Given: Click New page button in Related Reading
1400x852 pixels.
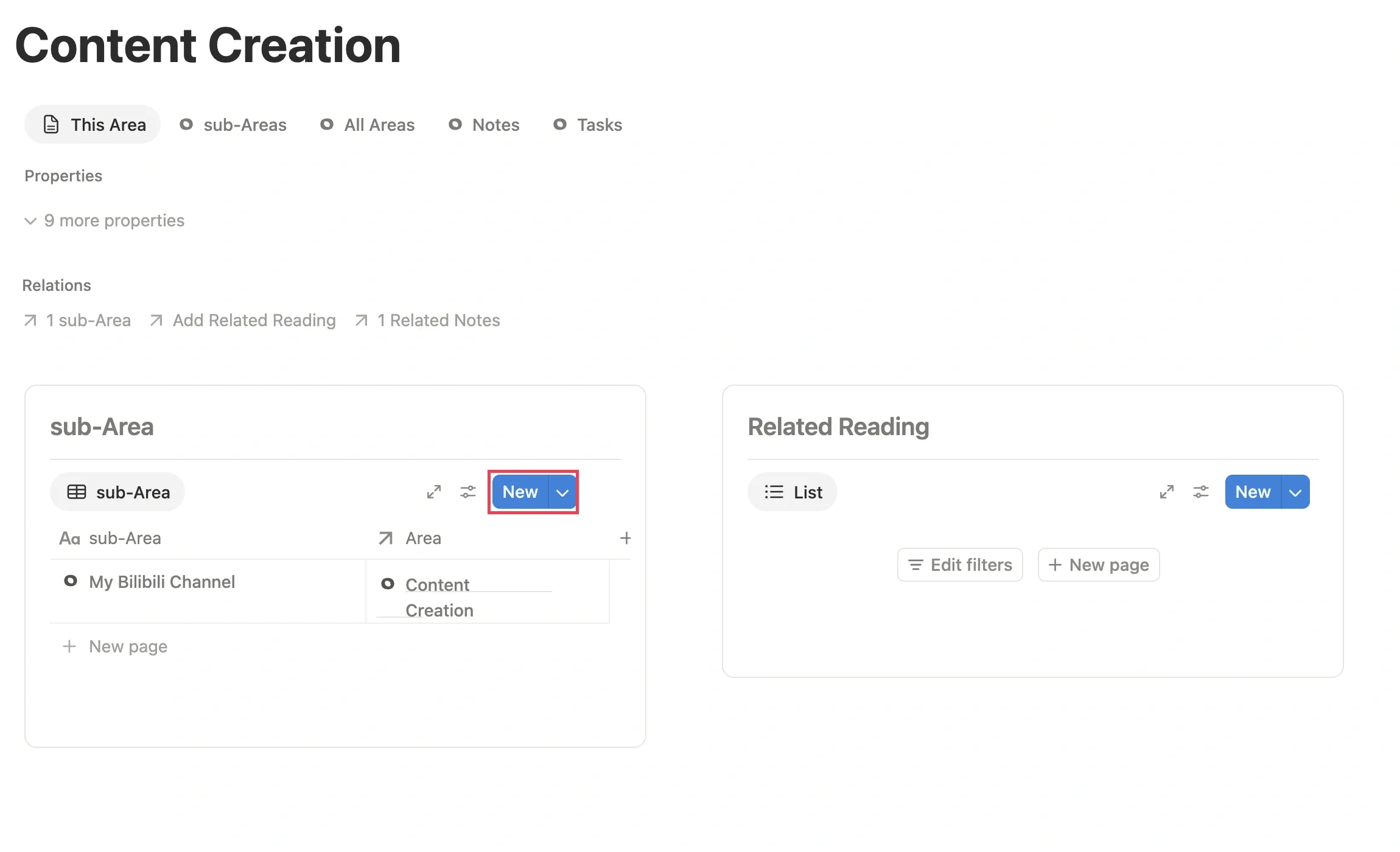Looking at the screenshot, I should (1099, 565).
